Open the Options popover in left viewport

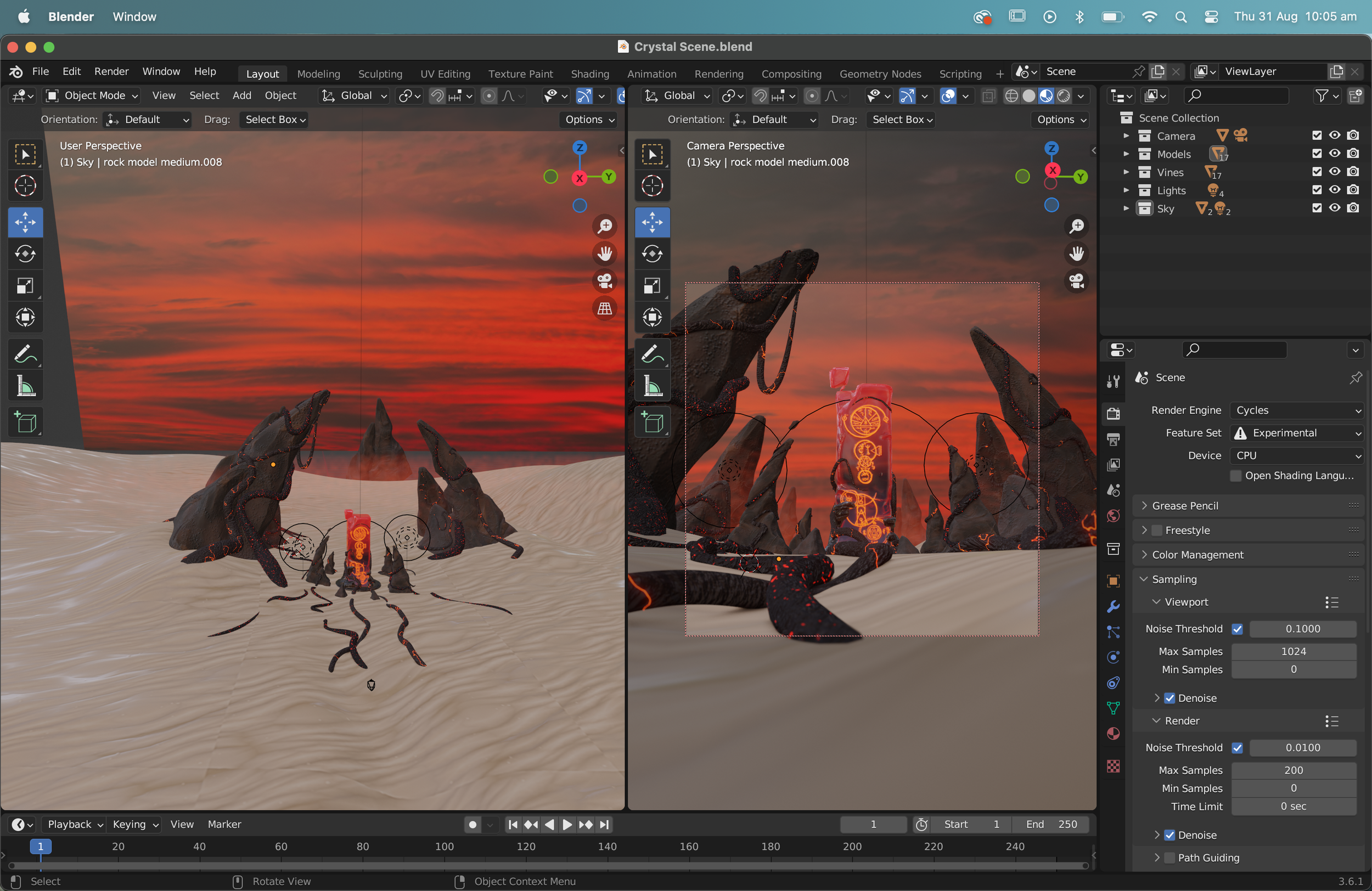[x=589, y=119]
